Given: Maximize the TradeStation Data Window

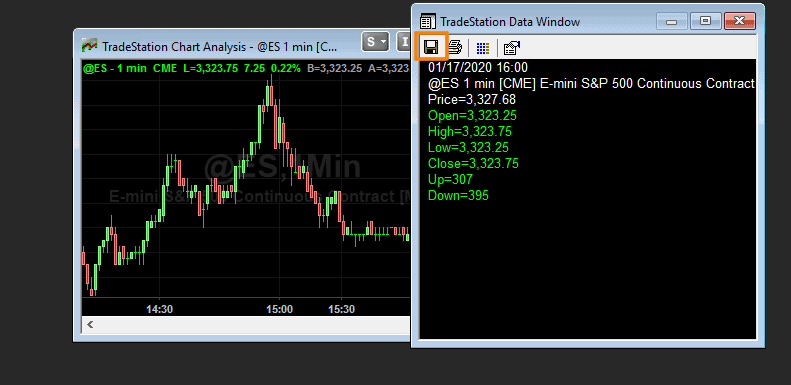Looking at the screenshot, I should (706, 21).
